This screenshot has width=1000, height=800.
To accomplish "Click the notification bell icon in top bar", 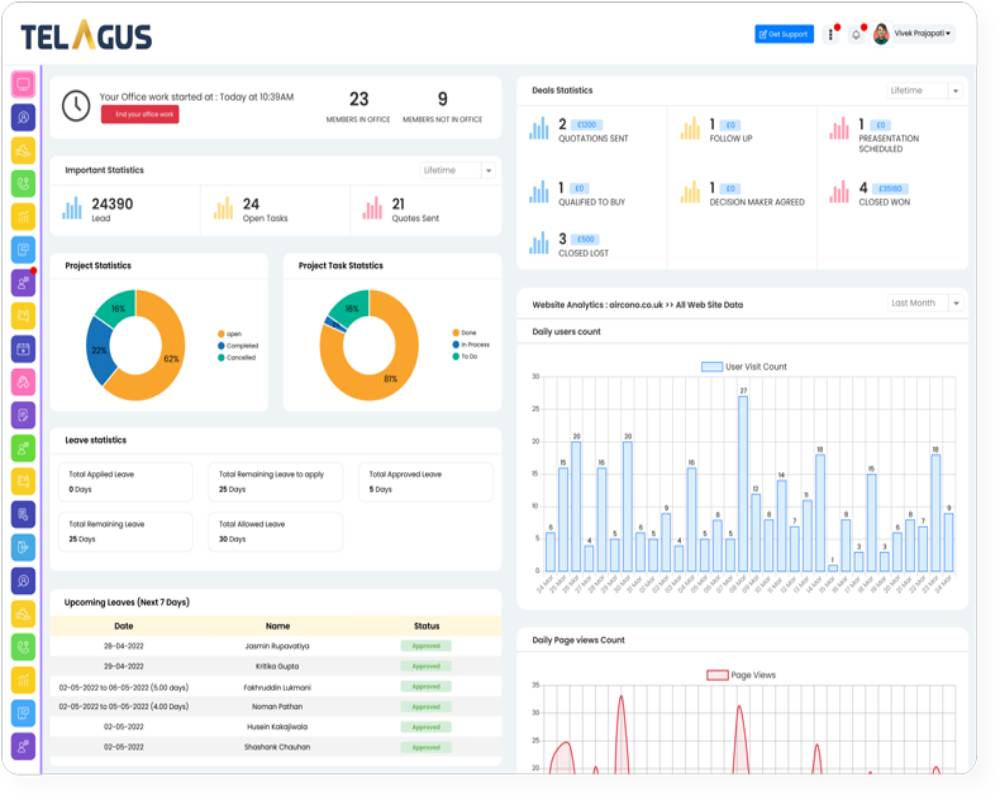I will (857, 33).
